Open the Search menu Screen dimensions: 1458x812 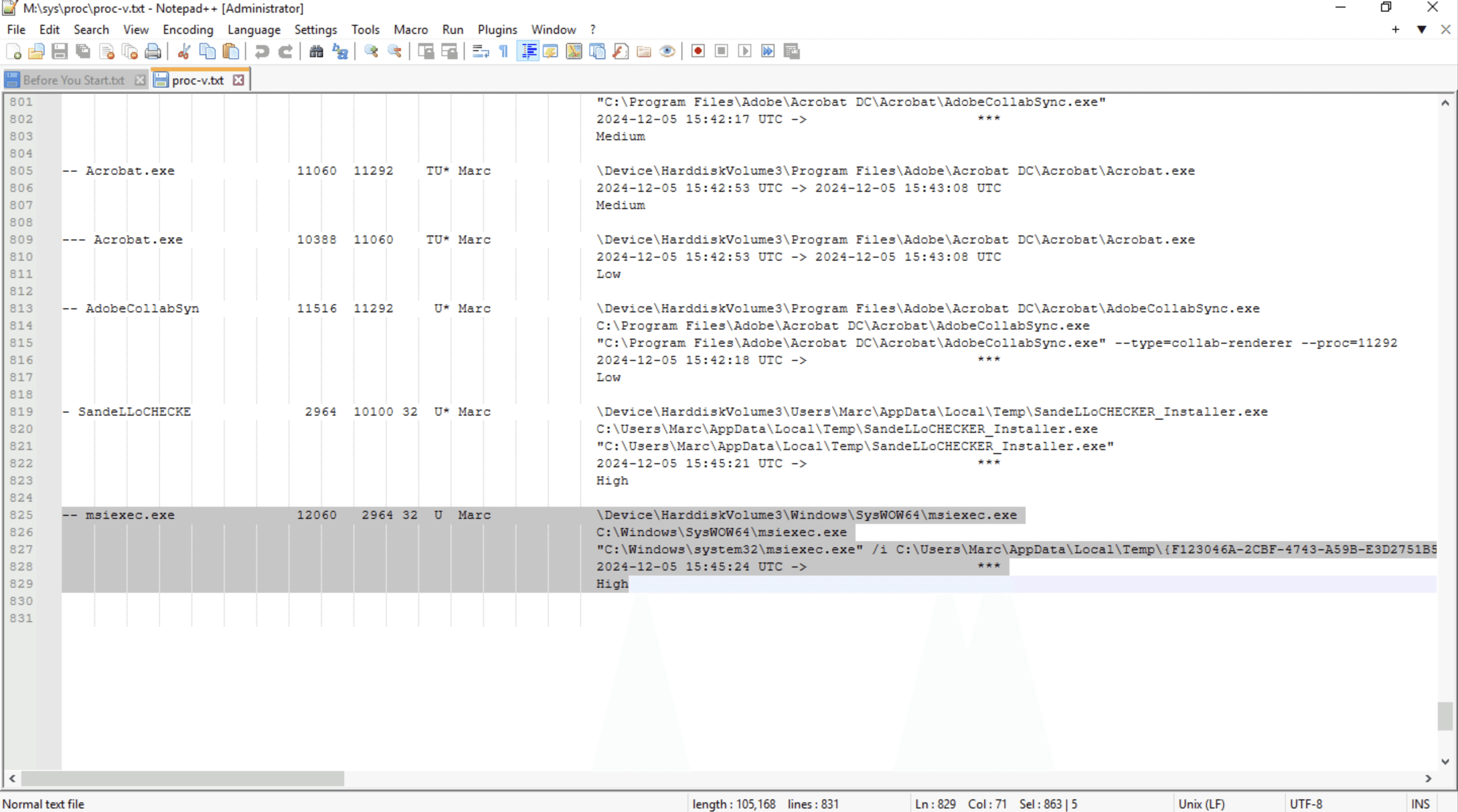(x=91, y=29)
